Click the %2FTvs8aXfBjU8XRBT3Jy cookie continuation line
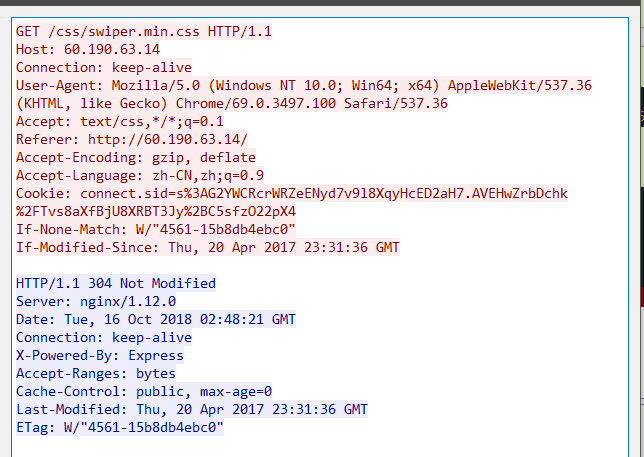This screenshot has height=457, width=644. click(x=156, y=211)
